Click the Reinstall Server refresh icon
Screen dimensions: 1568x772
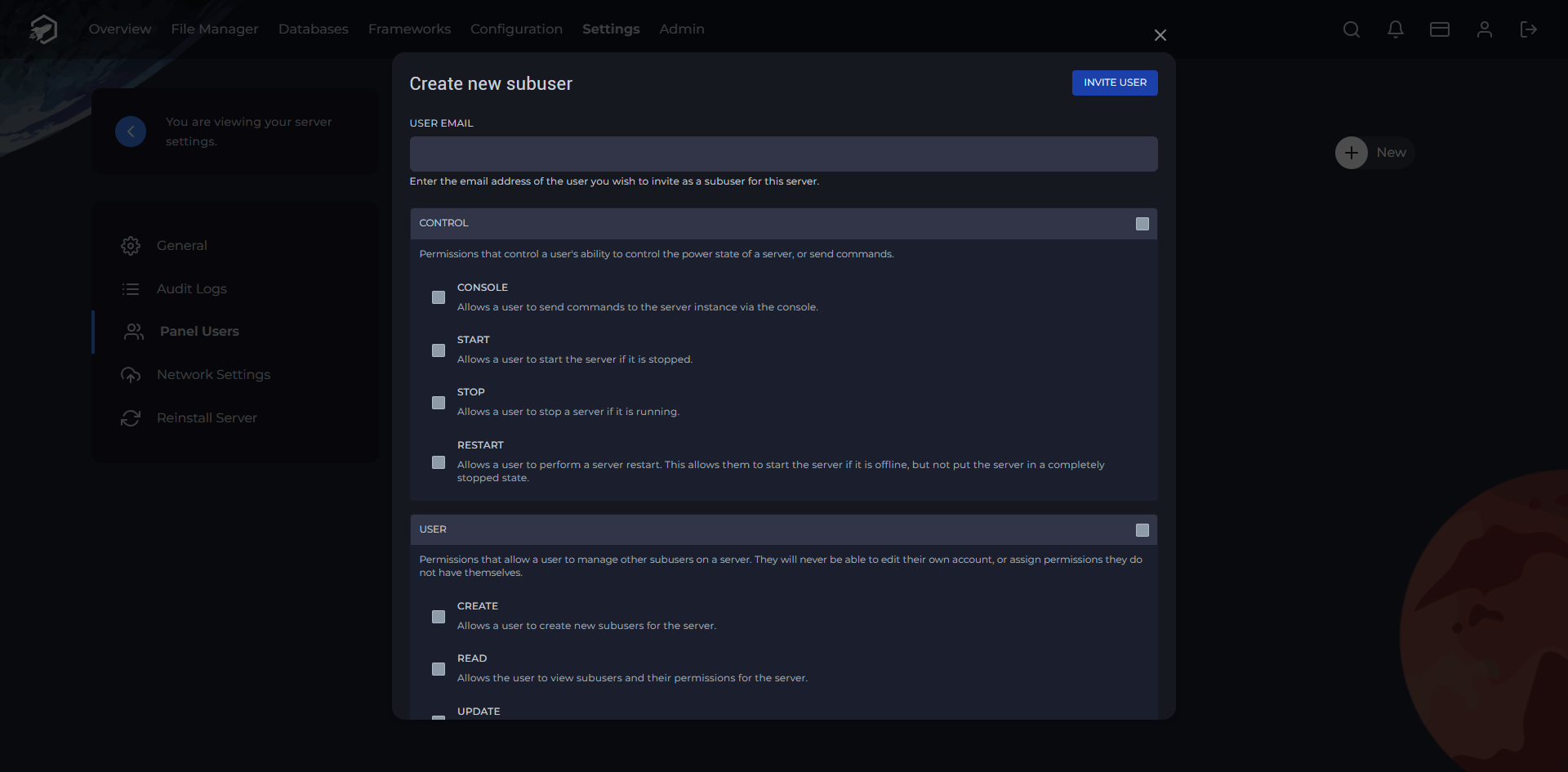(131, 418)
